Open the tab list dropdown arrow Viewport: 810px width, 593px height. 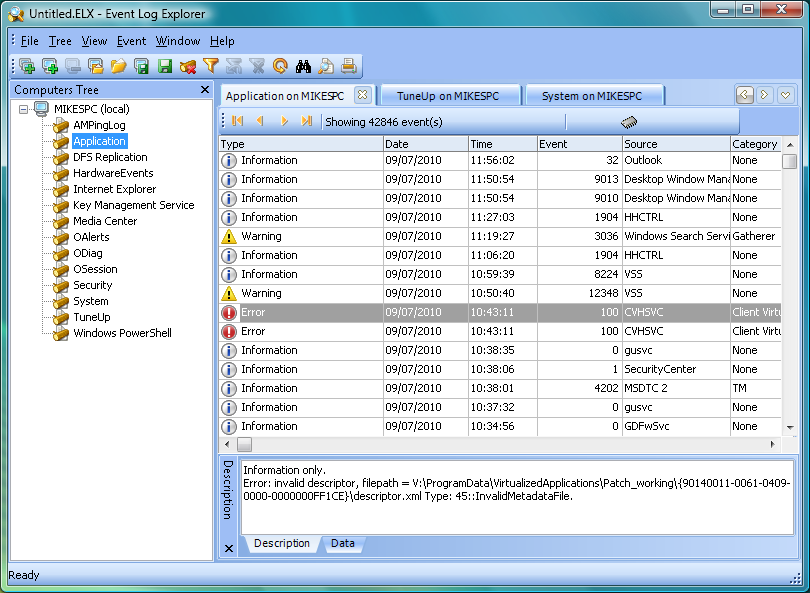tap(786, 95)
